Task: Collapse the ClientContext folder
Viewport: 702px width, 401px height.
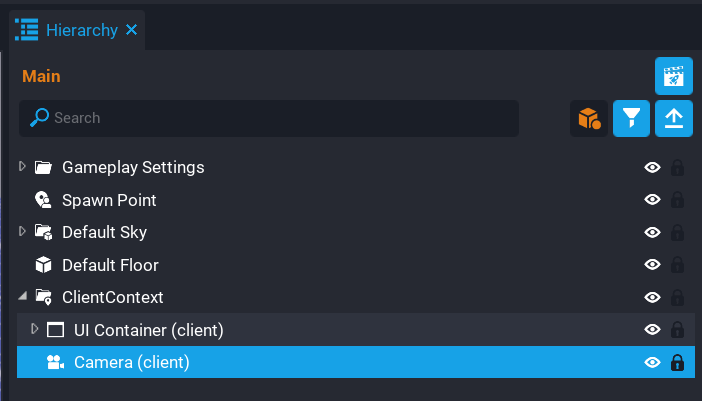Action: [x=23, y=297]
